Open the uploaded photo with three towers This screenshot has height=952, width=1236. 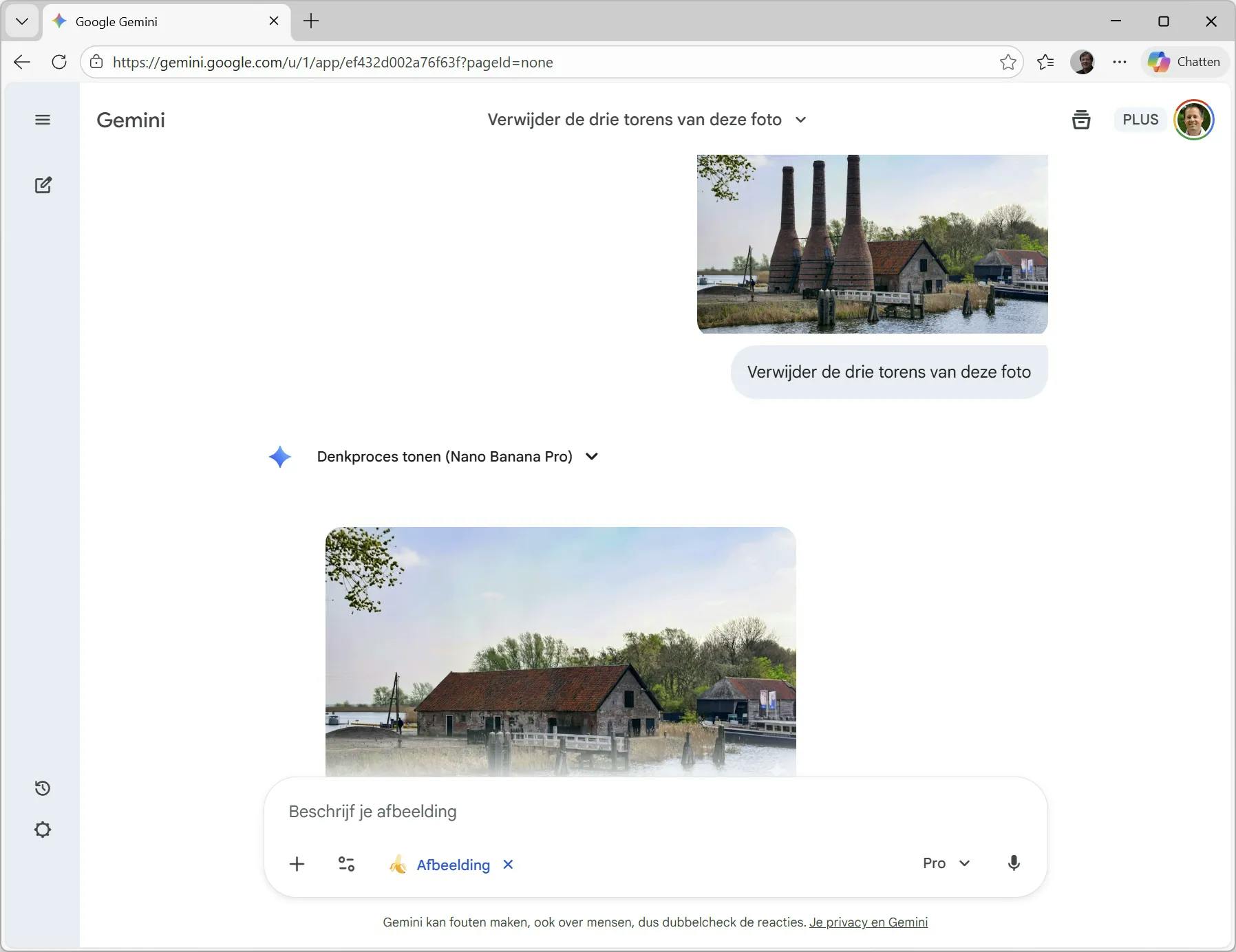[x=872, y=244]
